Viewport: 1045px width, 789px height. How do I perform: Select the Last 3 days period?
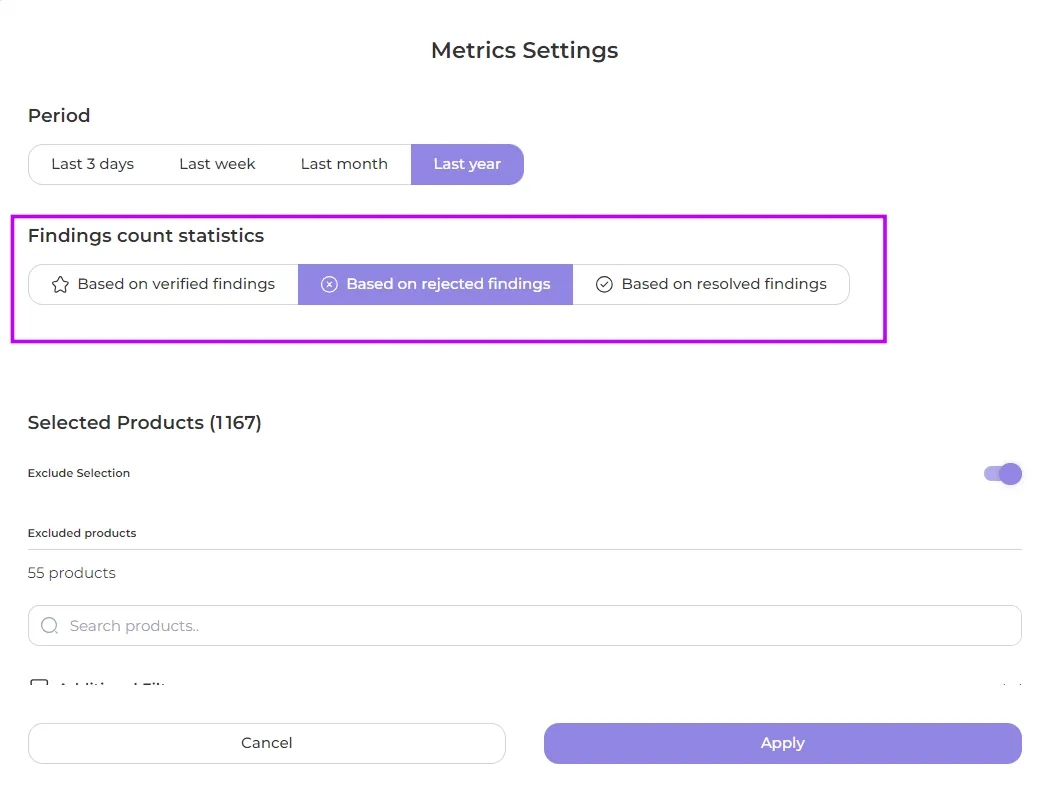tap(92, 165)
